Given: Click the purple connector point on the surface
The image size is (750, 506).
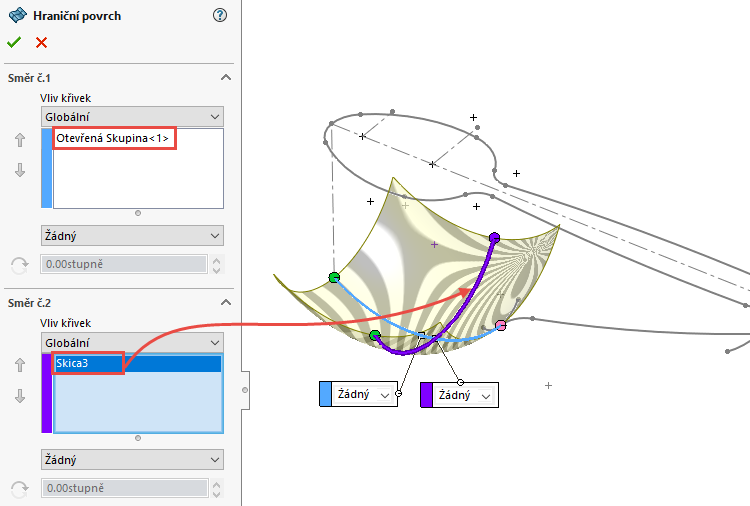Looking at the screenshot, I should tap(495, 237).
